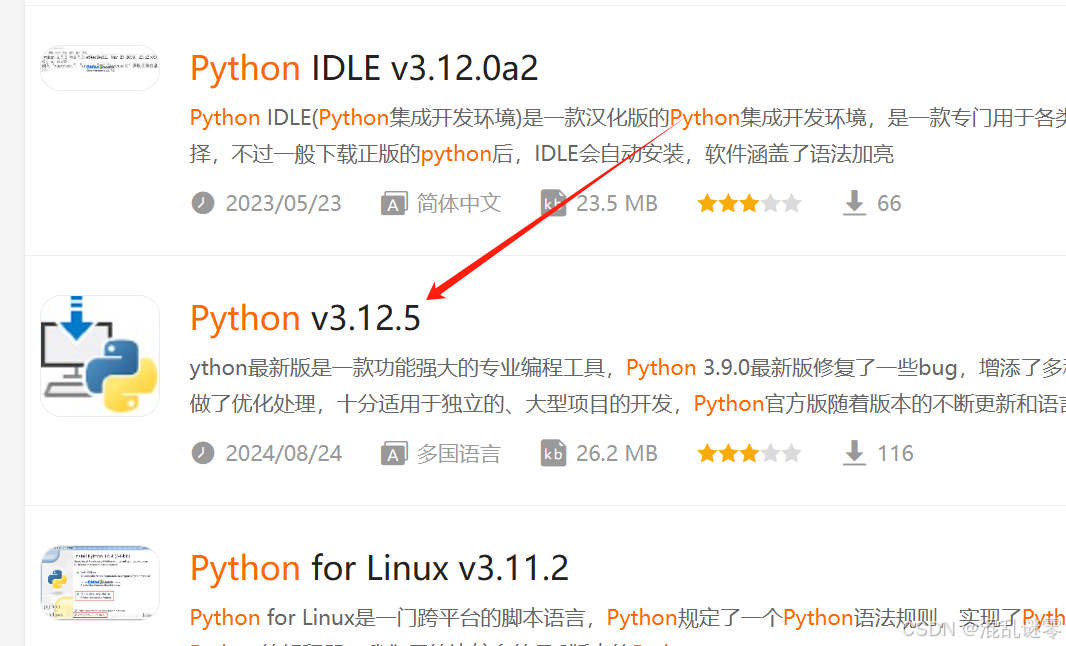Click the Python IDLE description starting 'Python IDLE(Python集成开发环境)'

coord(627,118)
